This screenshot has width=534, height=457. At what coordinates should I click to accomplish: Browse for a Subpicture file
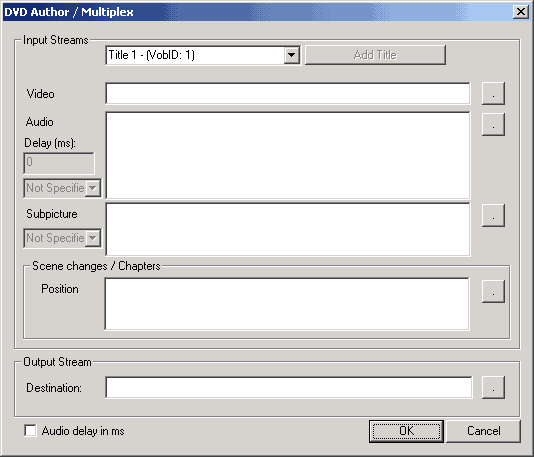tap(493, 215)
